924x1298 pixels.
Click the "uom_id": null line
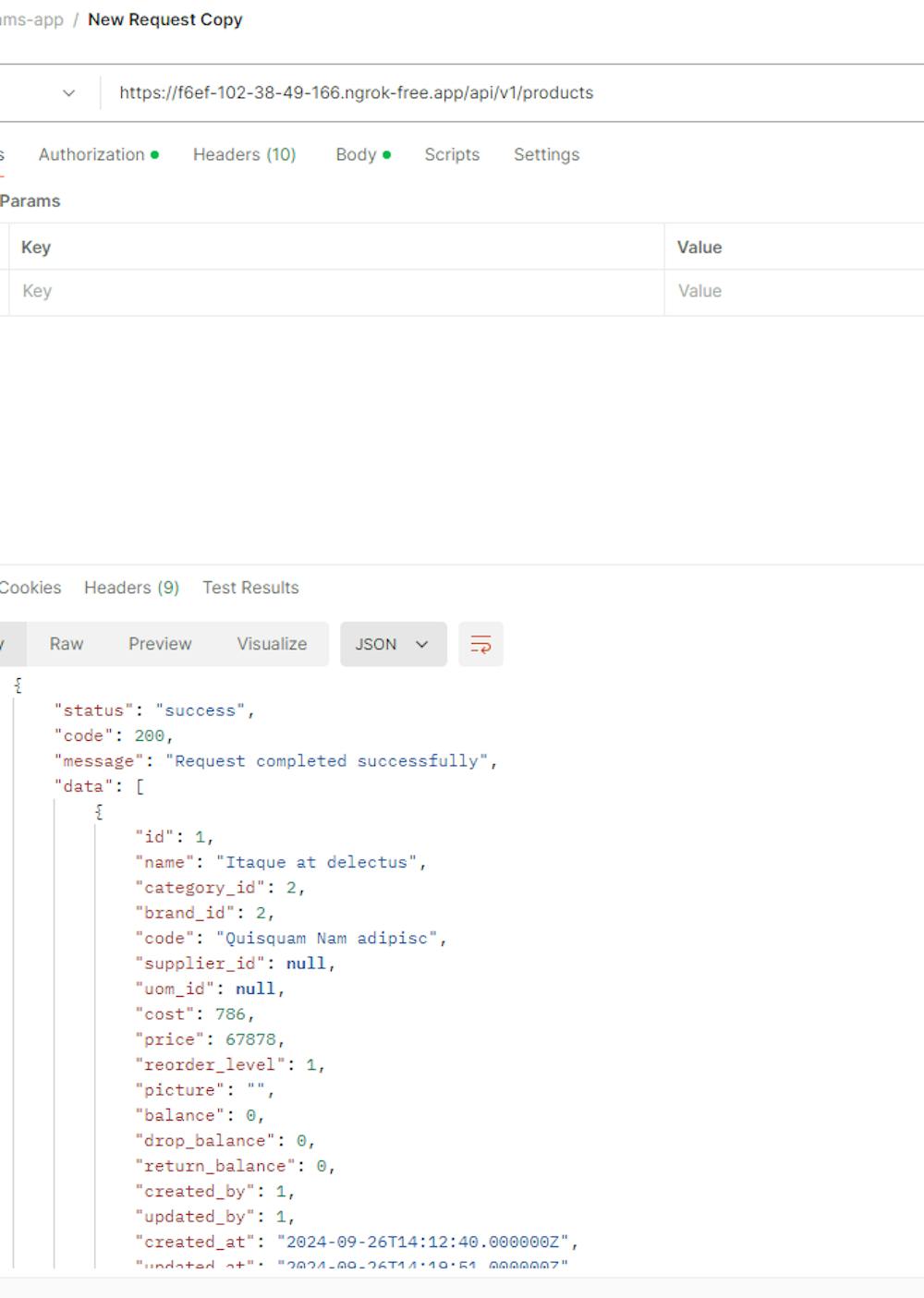210,989
